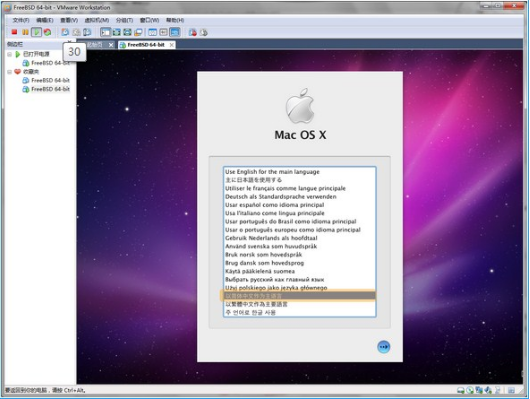Close the sidebar panel with X
530x399 pixels.
[x=69, y=42]
